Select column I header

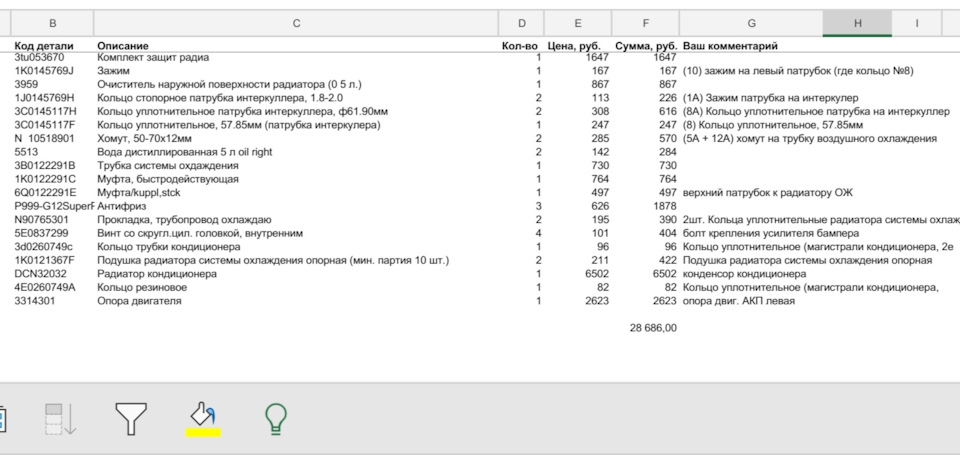[x=917, y=23]
